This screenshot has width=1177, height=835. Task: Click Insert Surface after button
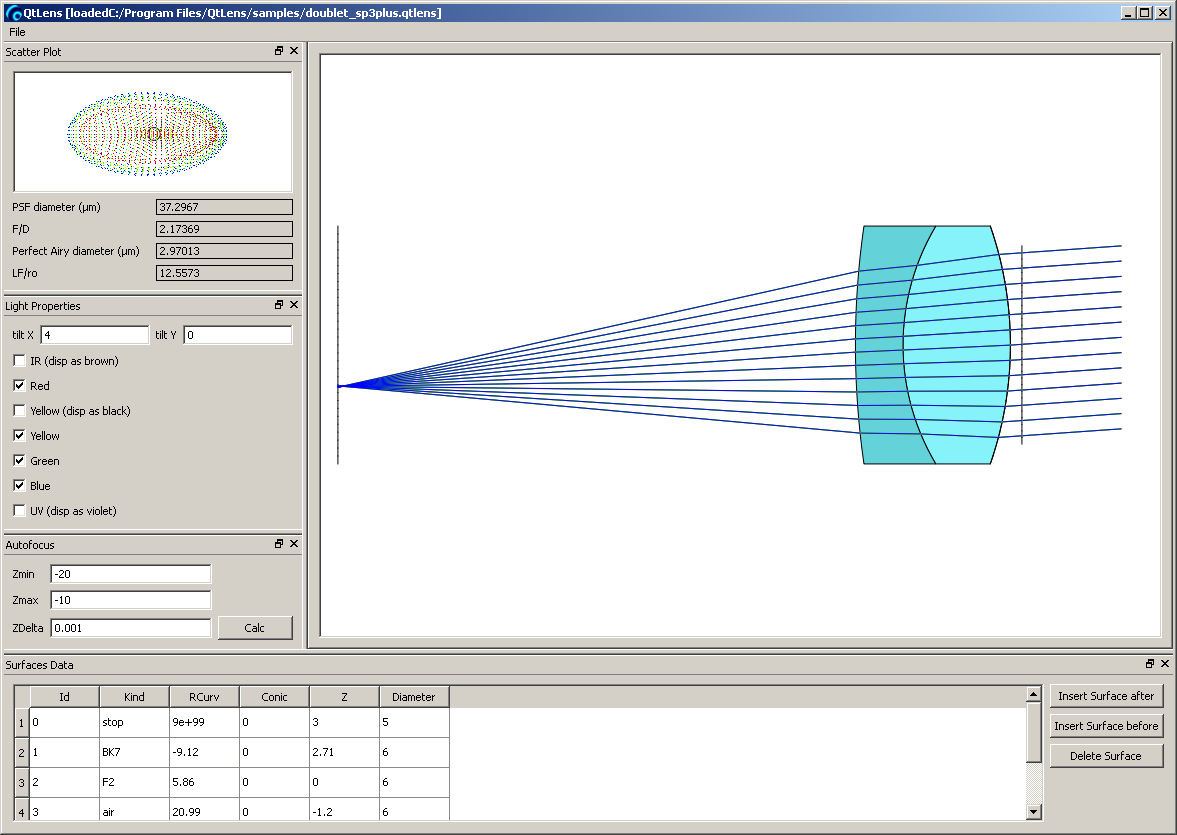[1106, 696]
